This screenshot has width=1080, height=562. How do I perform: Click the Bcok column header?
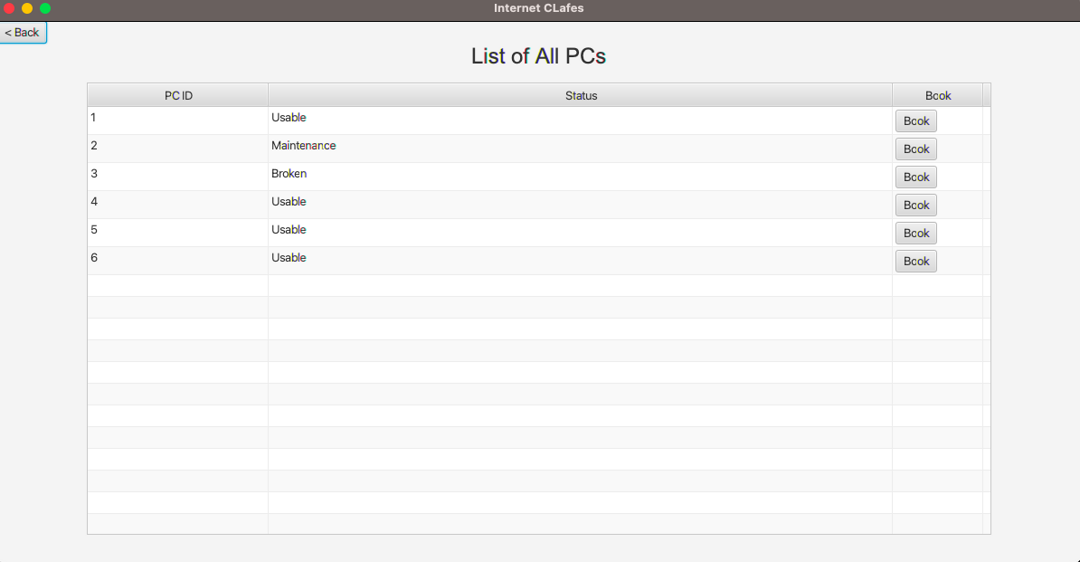click(937, 96)
